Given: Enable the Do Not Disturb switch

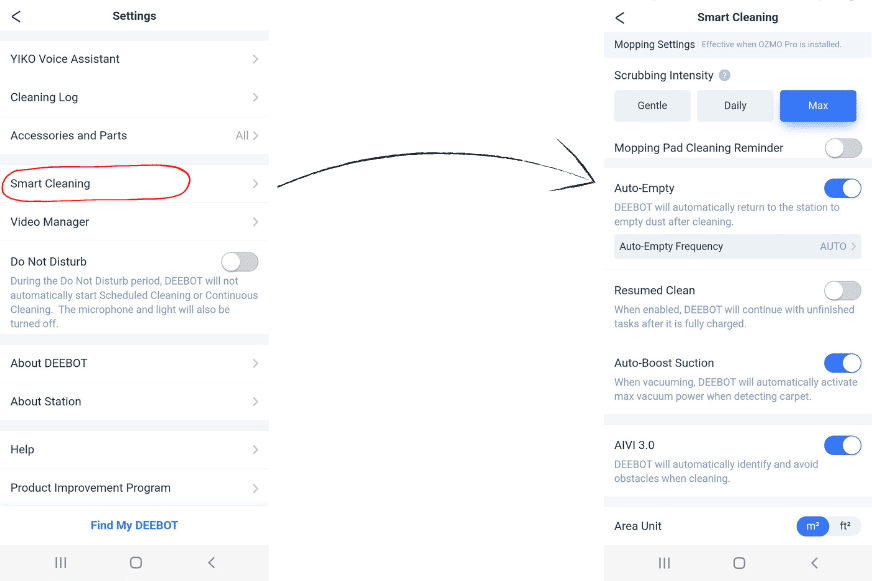Looking at the screenshot, I should (x=240, y=262).
